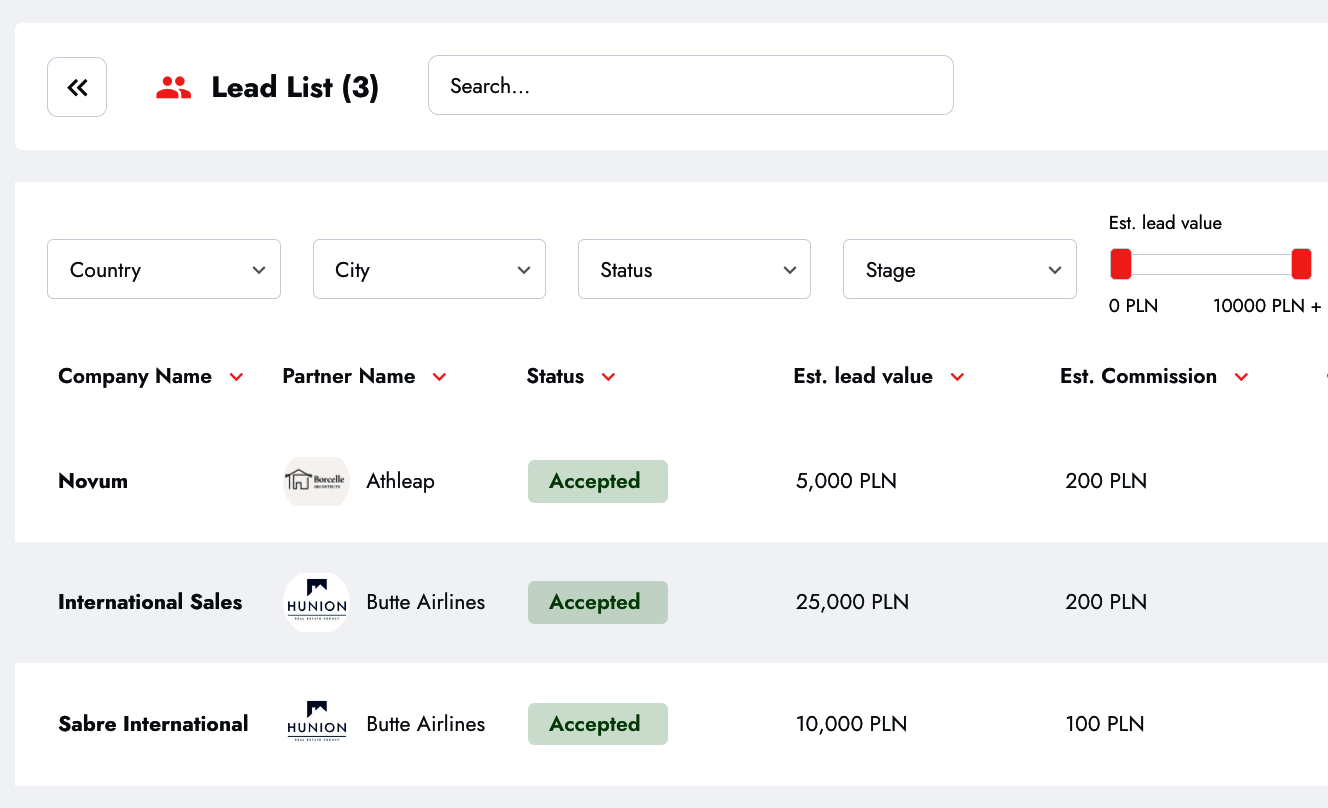Expand the Stage filter dropdown
1328x808 pixels.
pyautogui.click(x=959, y=269)
